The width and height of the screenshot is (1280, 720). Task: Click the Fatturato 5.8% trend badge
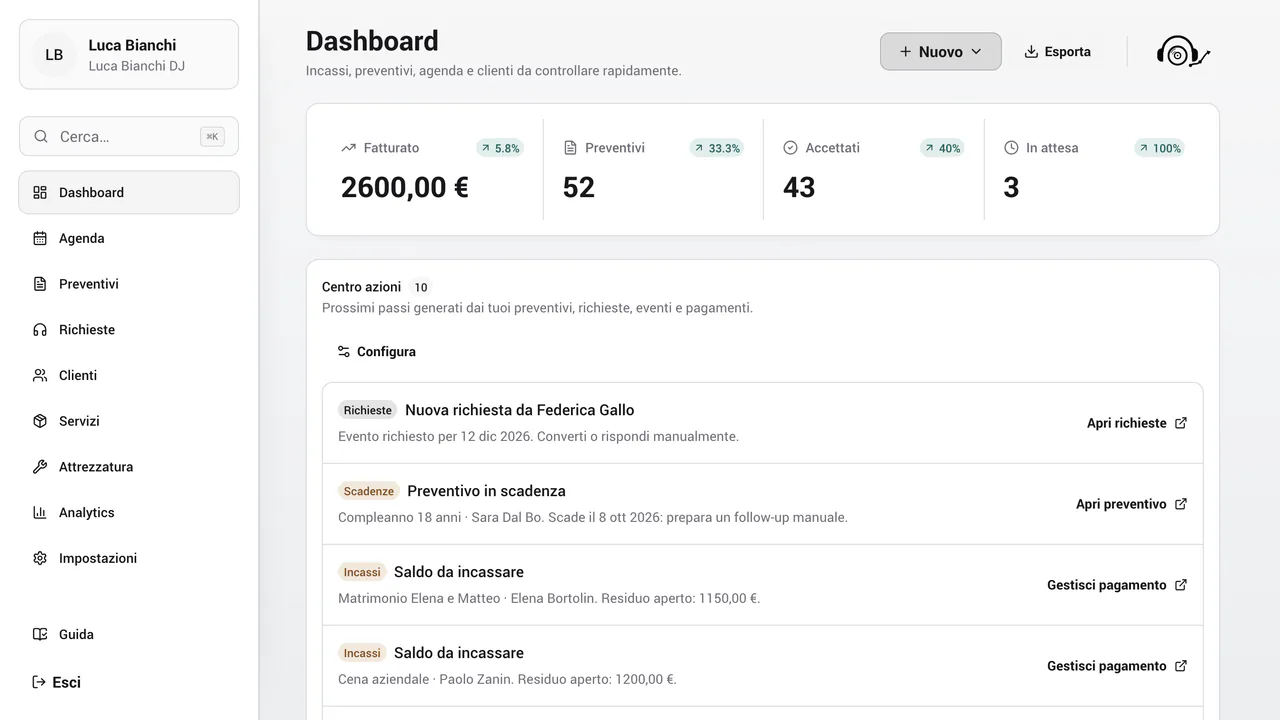(x=500, y=148)
